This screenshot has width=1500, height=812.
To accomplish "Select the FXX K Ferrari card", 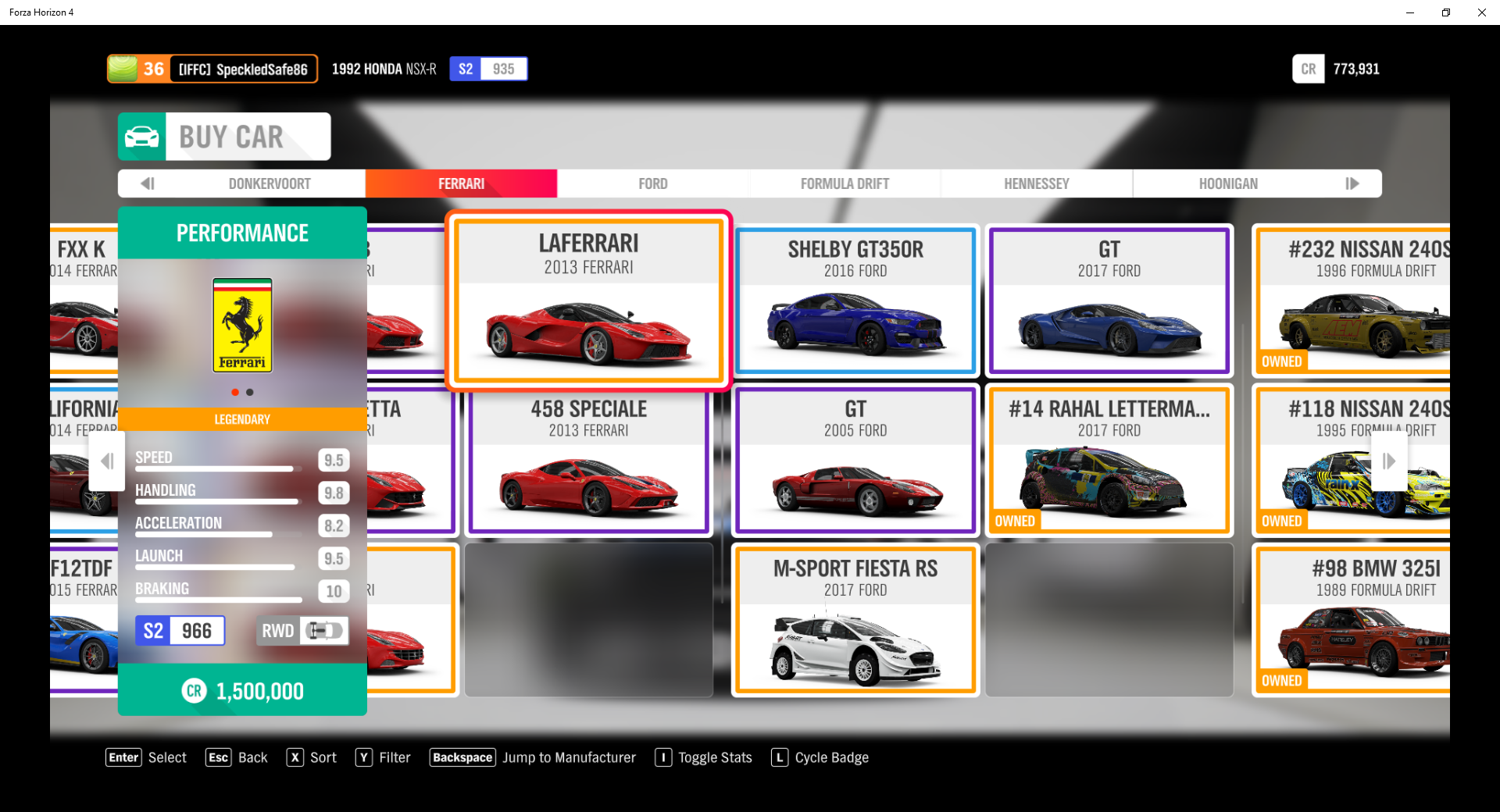I will pyautogui.click(x=84, y=301).
